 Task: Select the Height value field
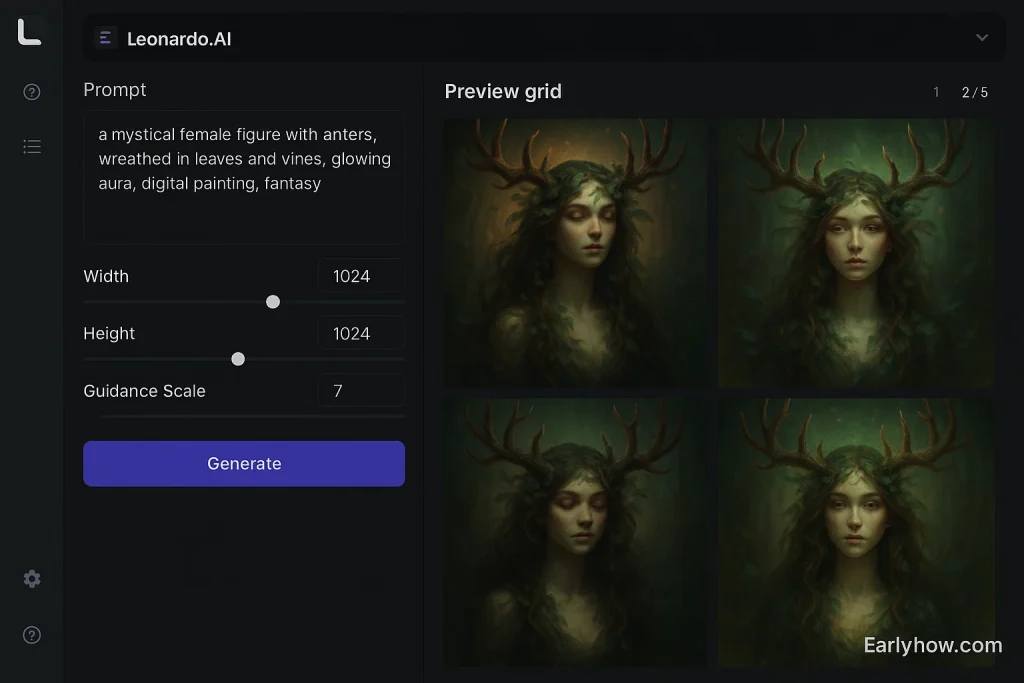pos(360,334)
